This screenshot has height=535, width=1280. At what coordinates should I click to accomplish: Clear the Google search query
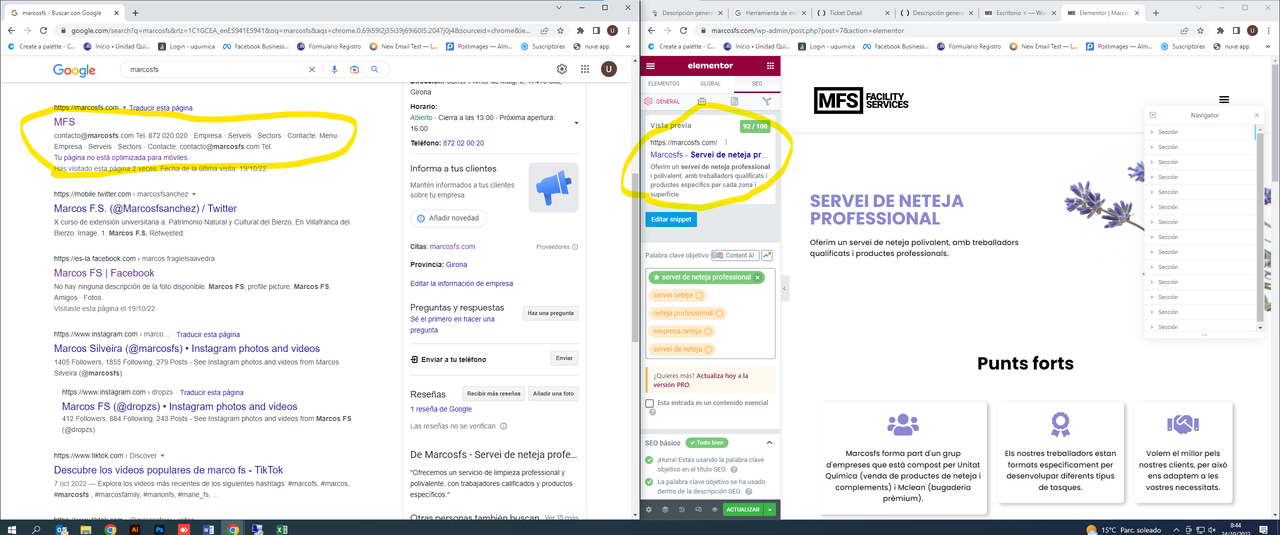[312, 69]
